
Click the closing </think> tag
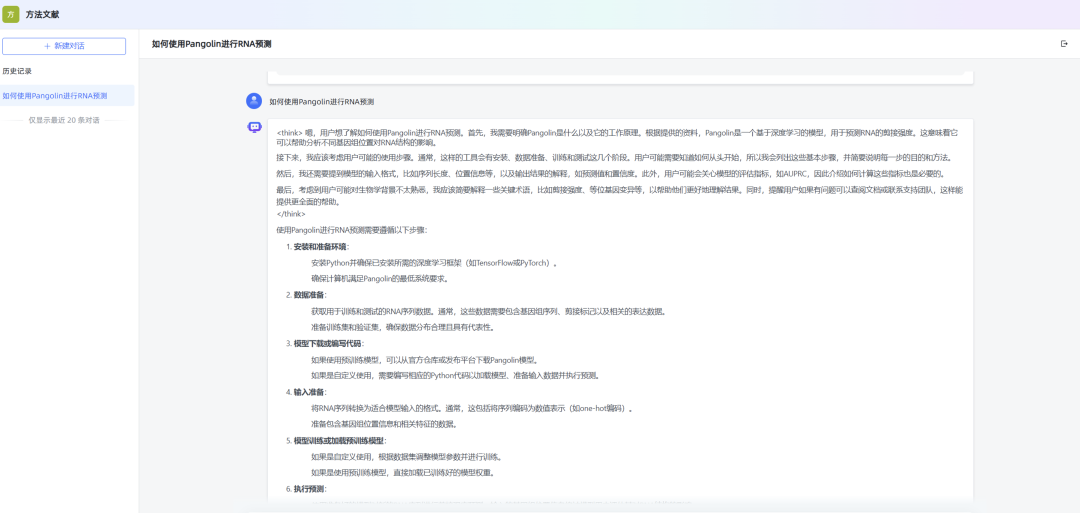(291, 214)
